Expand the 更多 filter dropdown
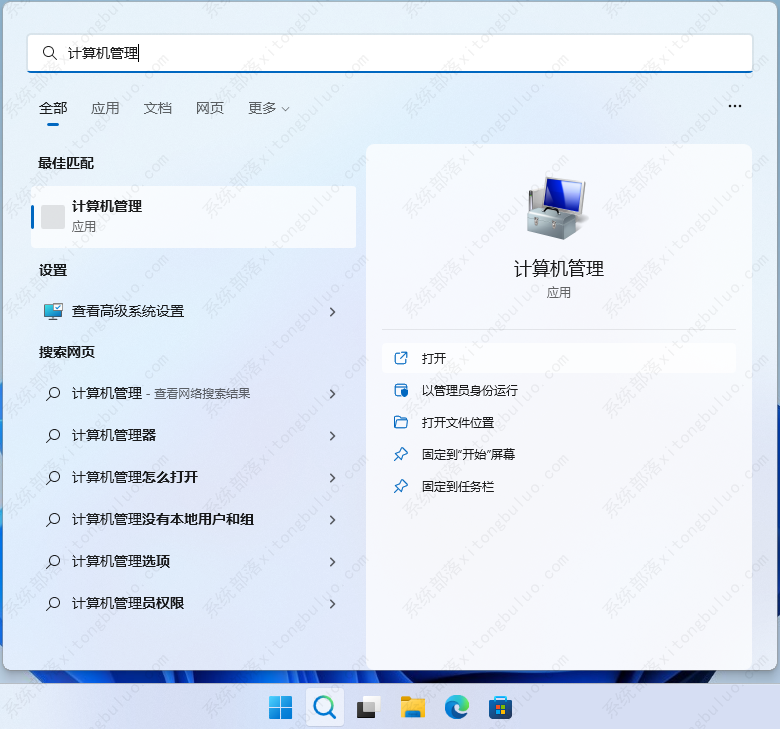This screenshot has width=780, height=729. pos(268,108)
